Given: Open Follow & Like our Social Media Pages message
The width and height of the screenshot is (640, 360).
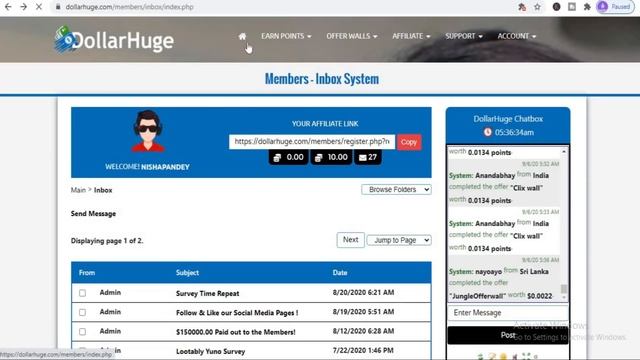Looking at the screenshot, I should coord(237,313).
